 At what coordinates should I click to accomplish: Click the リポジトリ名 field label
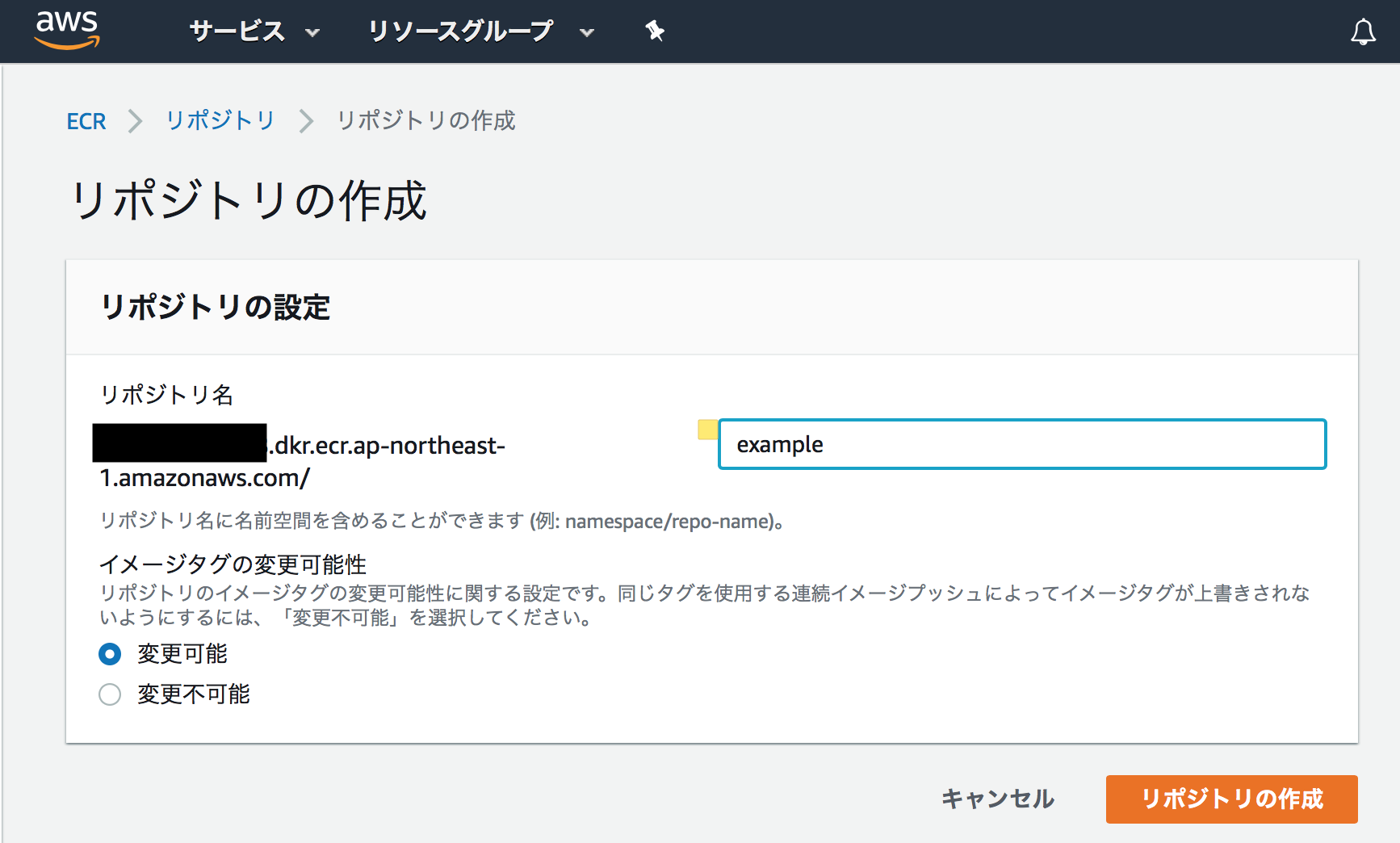[166, 395]
